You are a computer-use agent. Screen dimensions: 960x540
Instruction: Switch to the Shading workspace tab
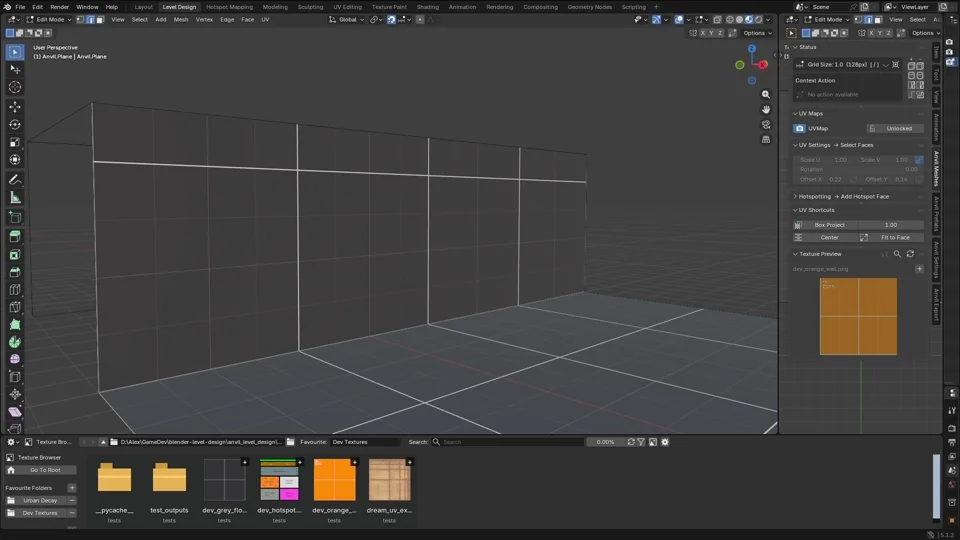(x=427, y=7)
